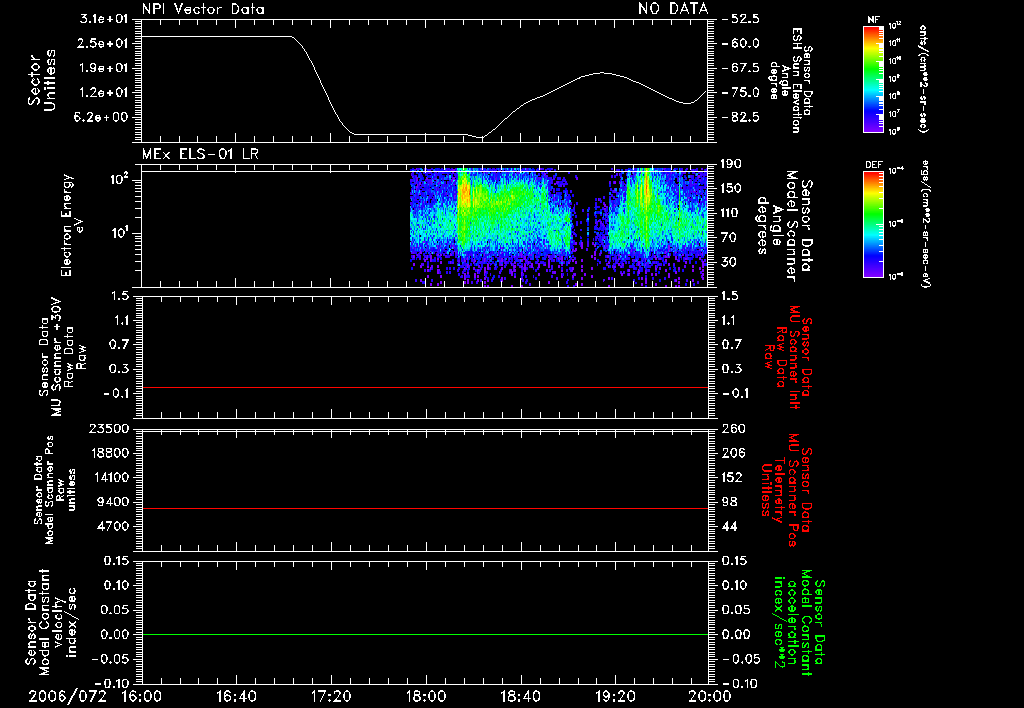
Task: Select the "Electron Energy eV" axis label
Action: [x=73, y=225]
